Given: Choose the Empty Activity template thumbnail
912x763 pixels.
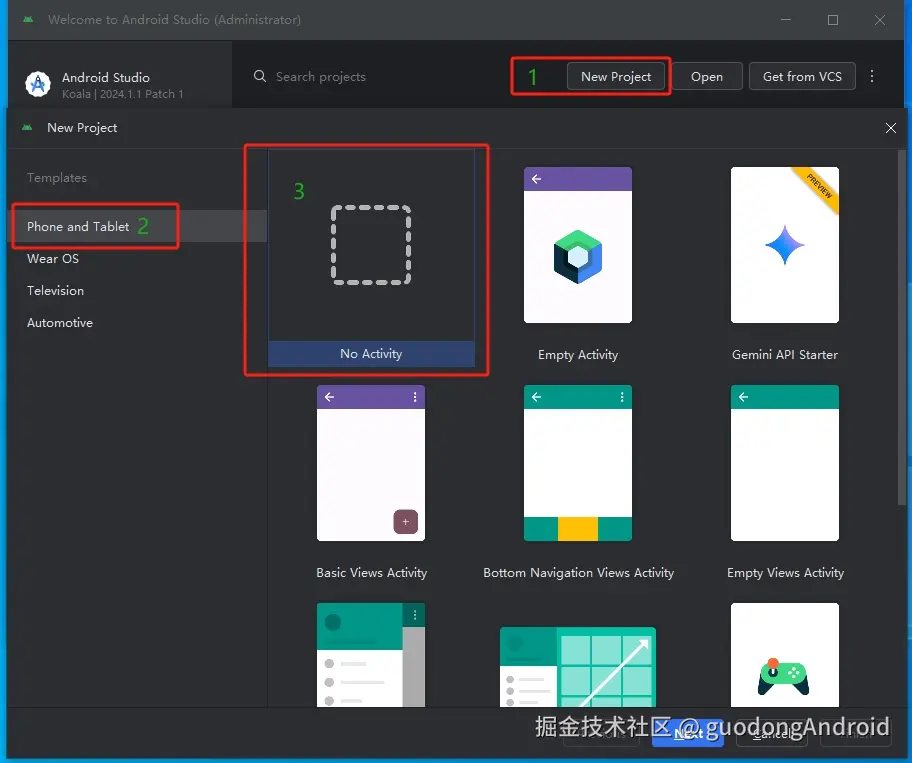Looking at the screenshot, I should click(x=578, y=245).
